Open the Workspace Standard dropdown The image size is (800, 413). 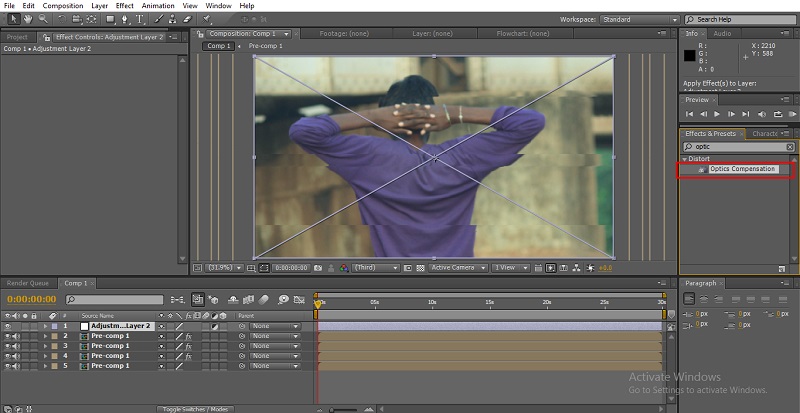tap(642, 19)
